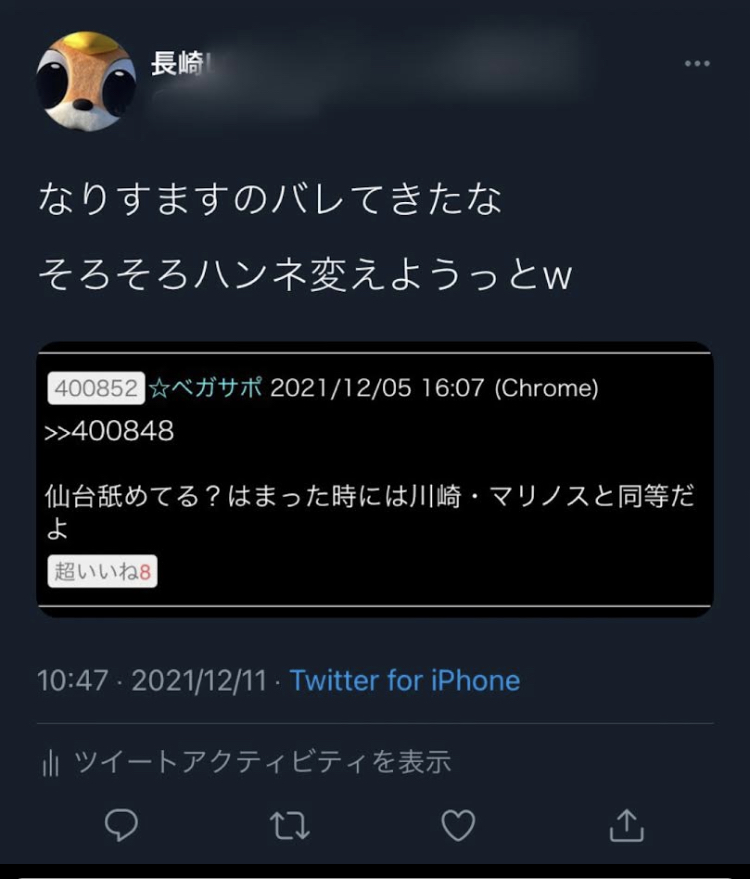Click the なりすますのバレてきたな tweet line
750x879 pixels.
270,199
